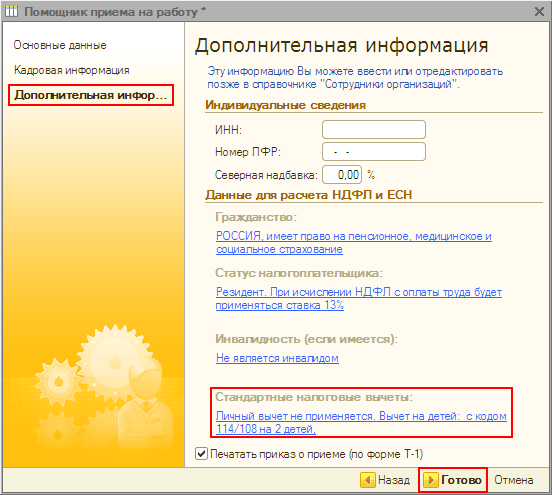Click the Северная надбавка percent field

pos(342,175)
